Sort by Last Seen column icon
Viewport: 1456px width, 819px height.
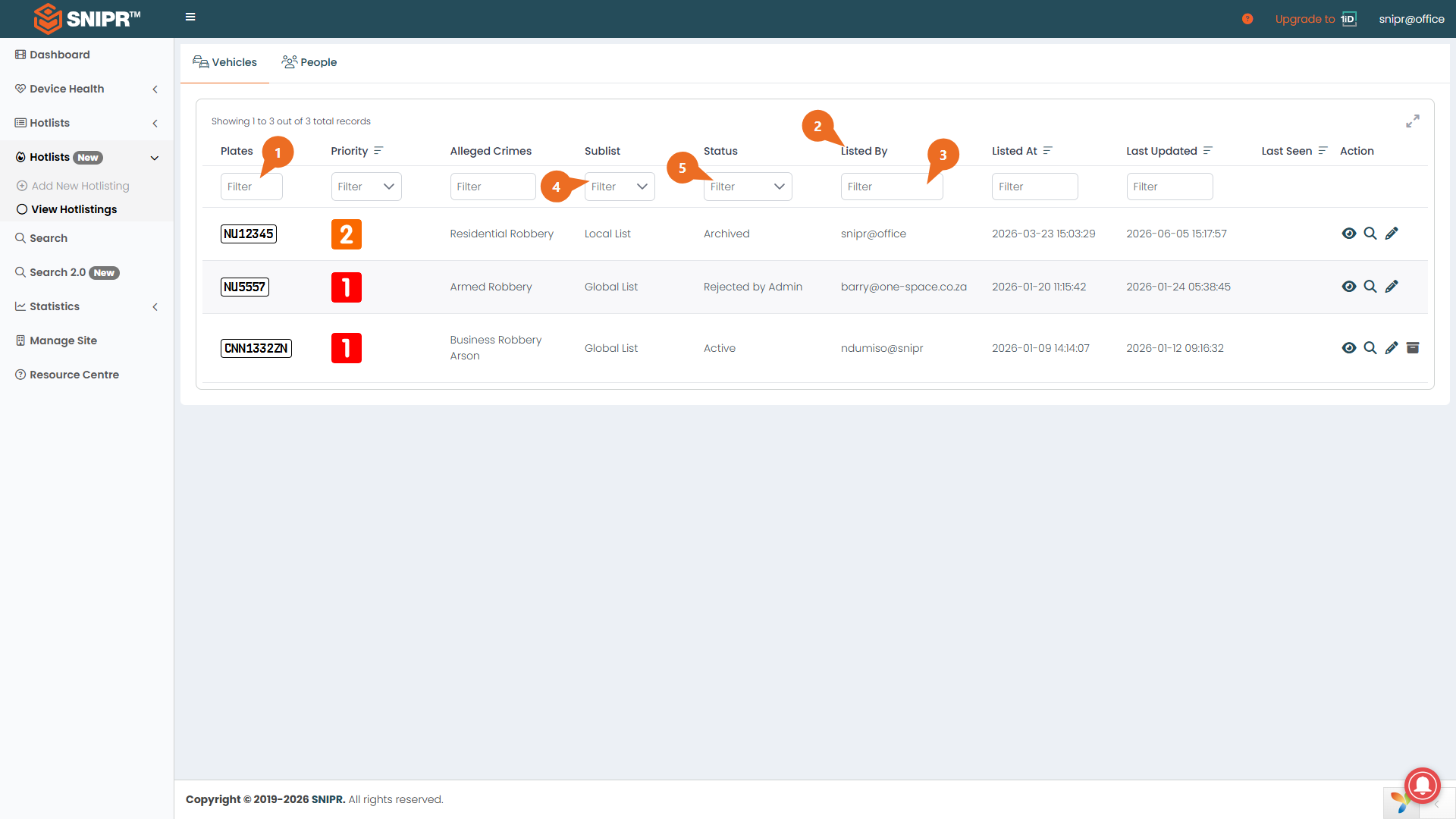tap(1323, 151)
